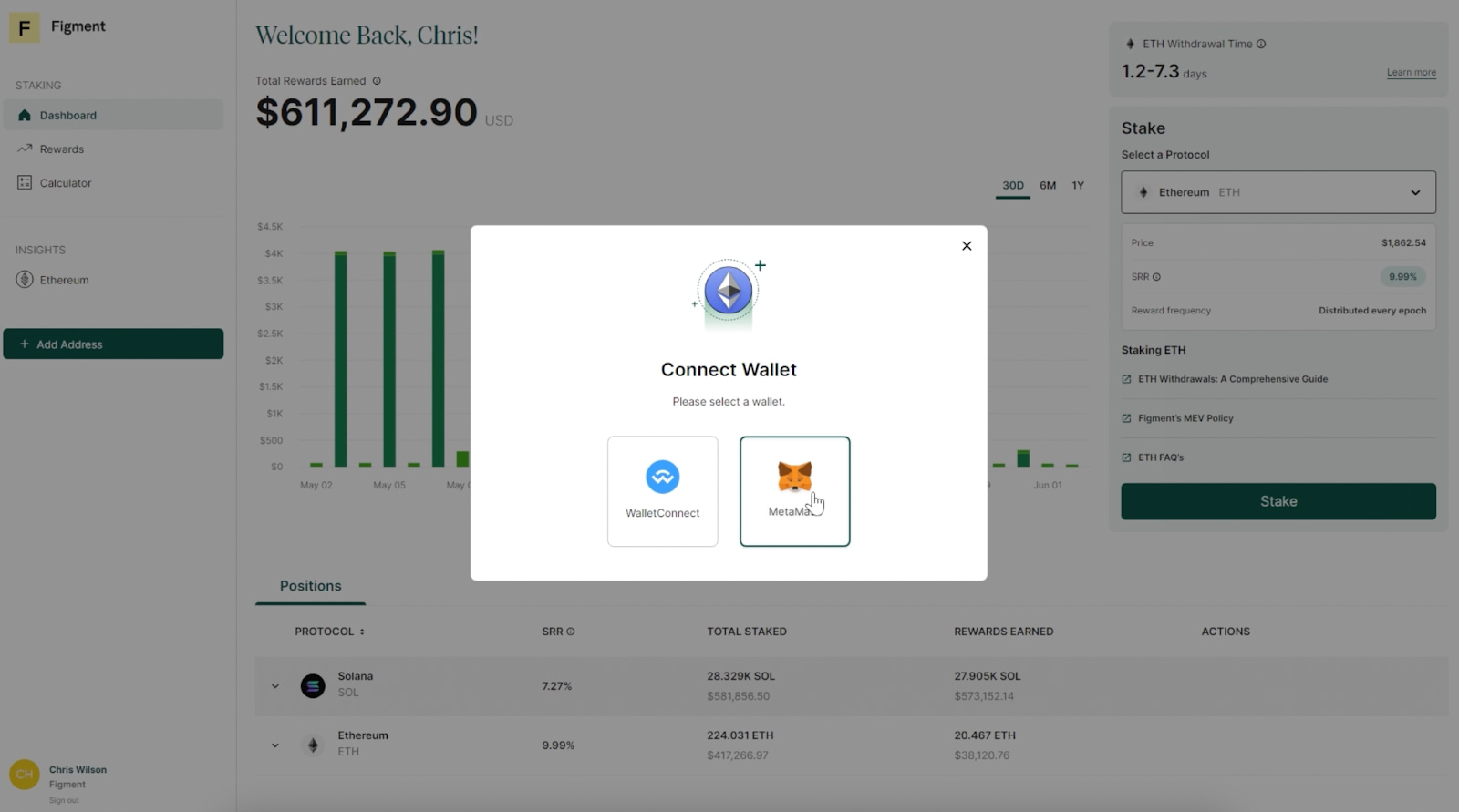This screenshot has width=1459, height=812.
Task: Click the Figment logo in sidebar
Action: [25, 28]
